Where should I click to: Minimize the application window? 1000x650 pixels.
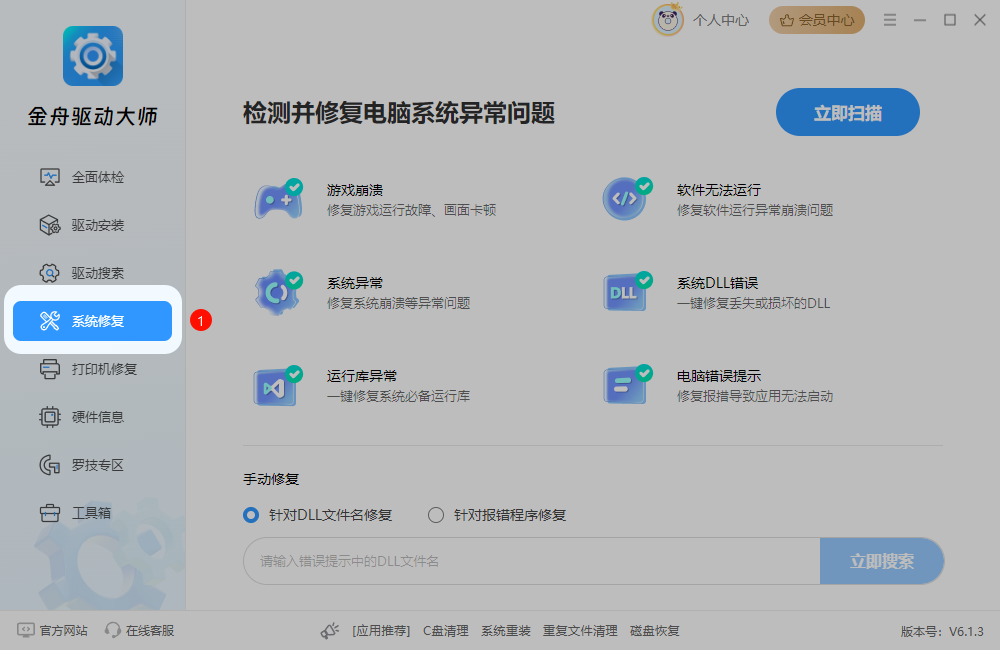tap(920, 20)
